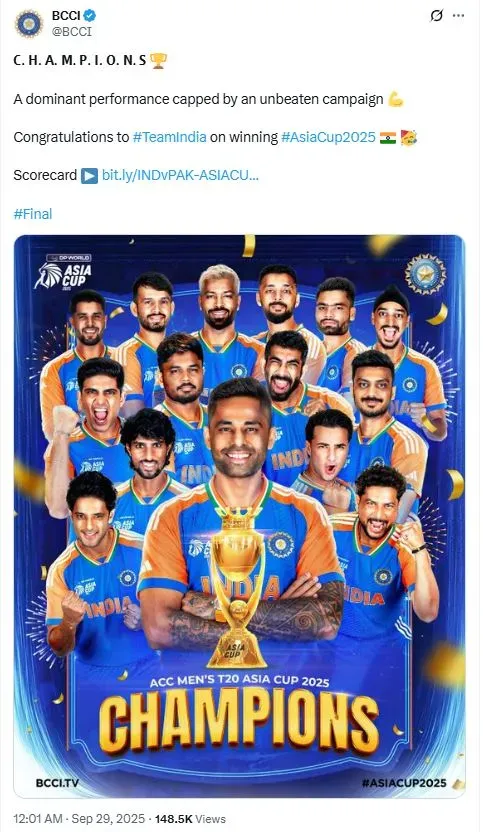Click the blue play emoji beside Scorecard
Image resolution: width=483 pixels, height=832 pixels.
89,176
